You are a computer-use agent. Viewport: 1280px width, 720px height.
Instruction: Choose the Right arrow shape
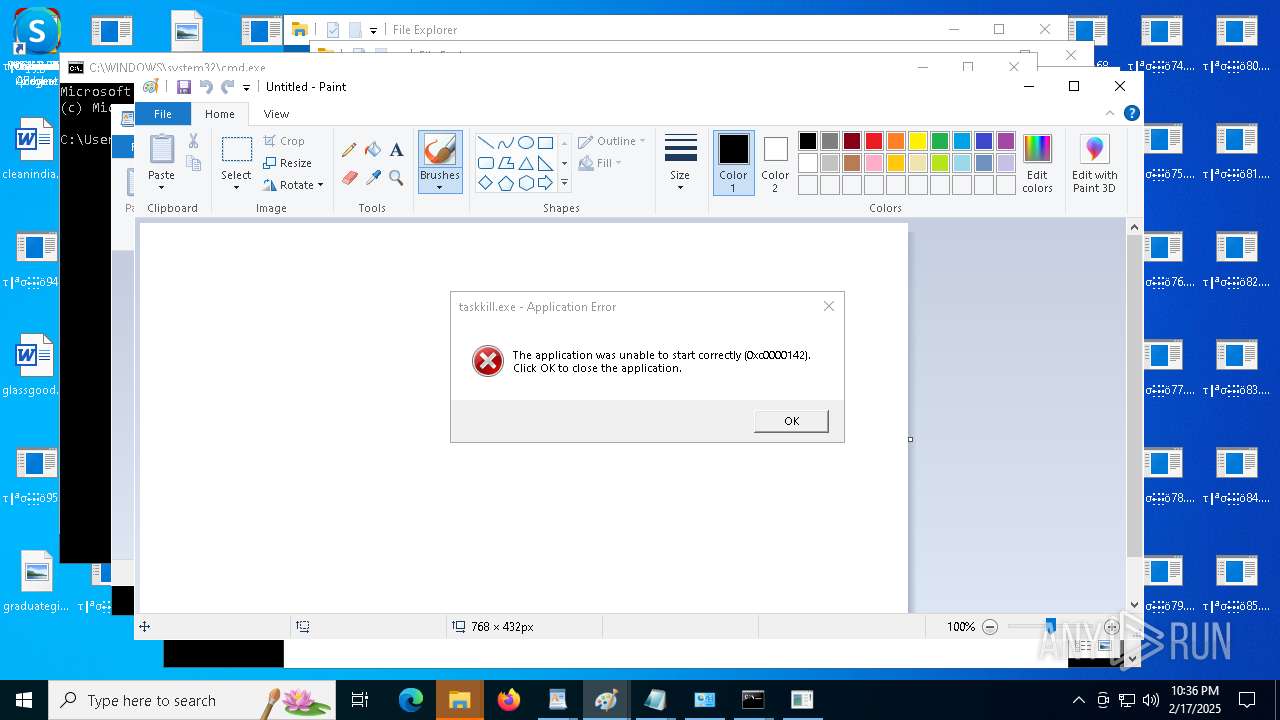(x=545, y=183)
